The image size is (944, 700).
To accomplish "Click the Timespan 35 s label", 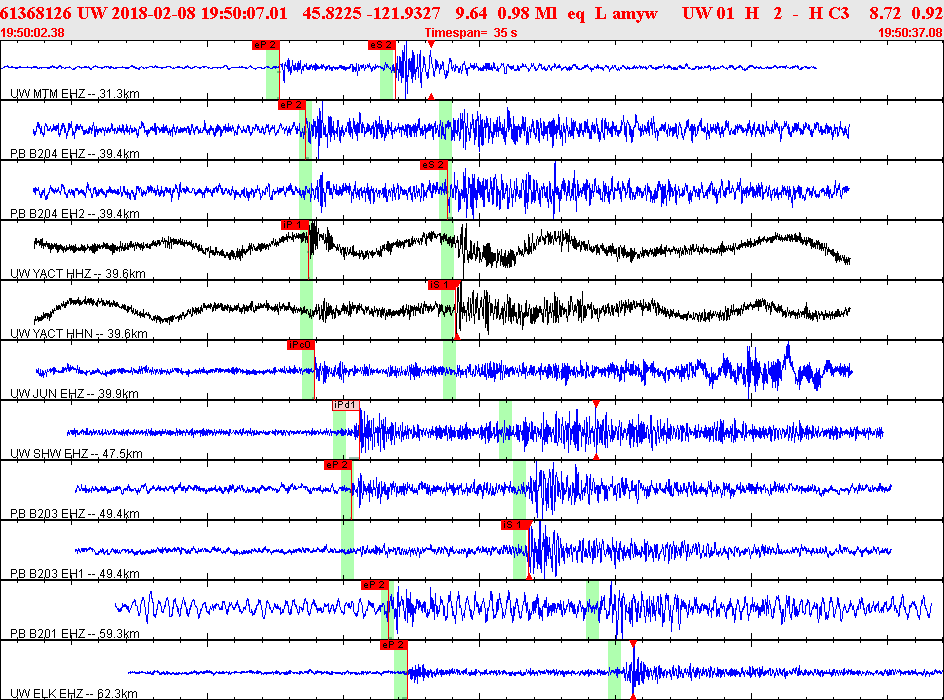I will (471, 33).
